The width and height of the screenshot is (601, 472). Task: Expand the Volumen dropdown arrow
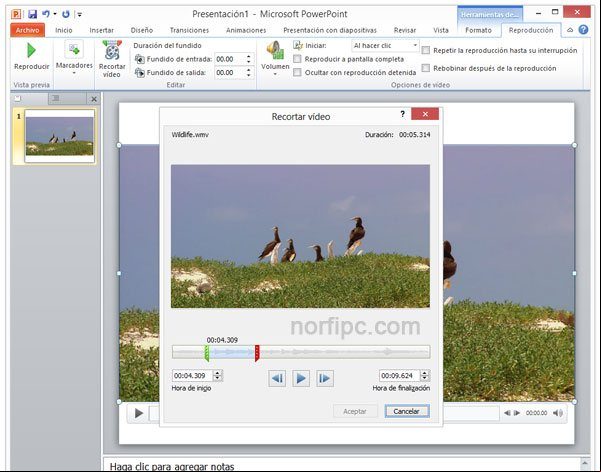click(x=275, y=74)
